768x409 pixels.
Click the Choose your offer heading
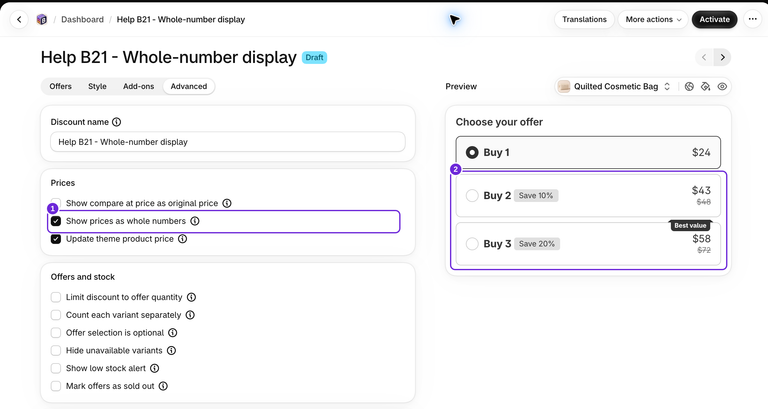[x=499, y=122]
